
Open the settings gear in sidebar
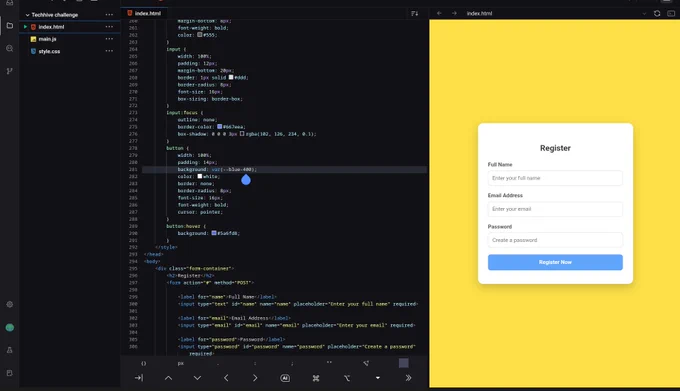10,304
